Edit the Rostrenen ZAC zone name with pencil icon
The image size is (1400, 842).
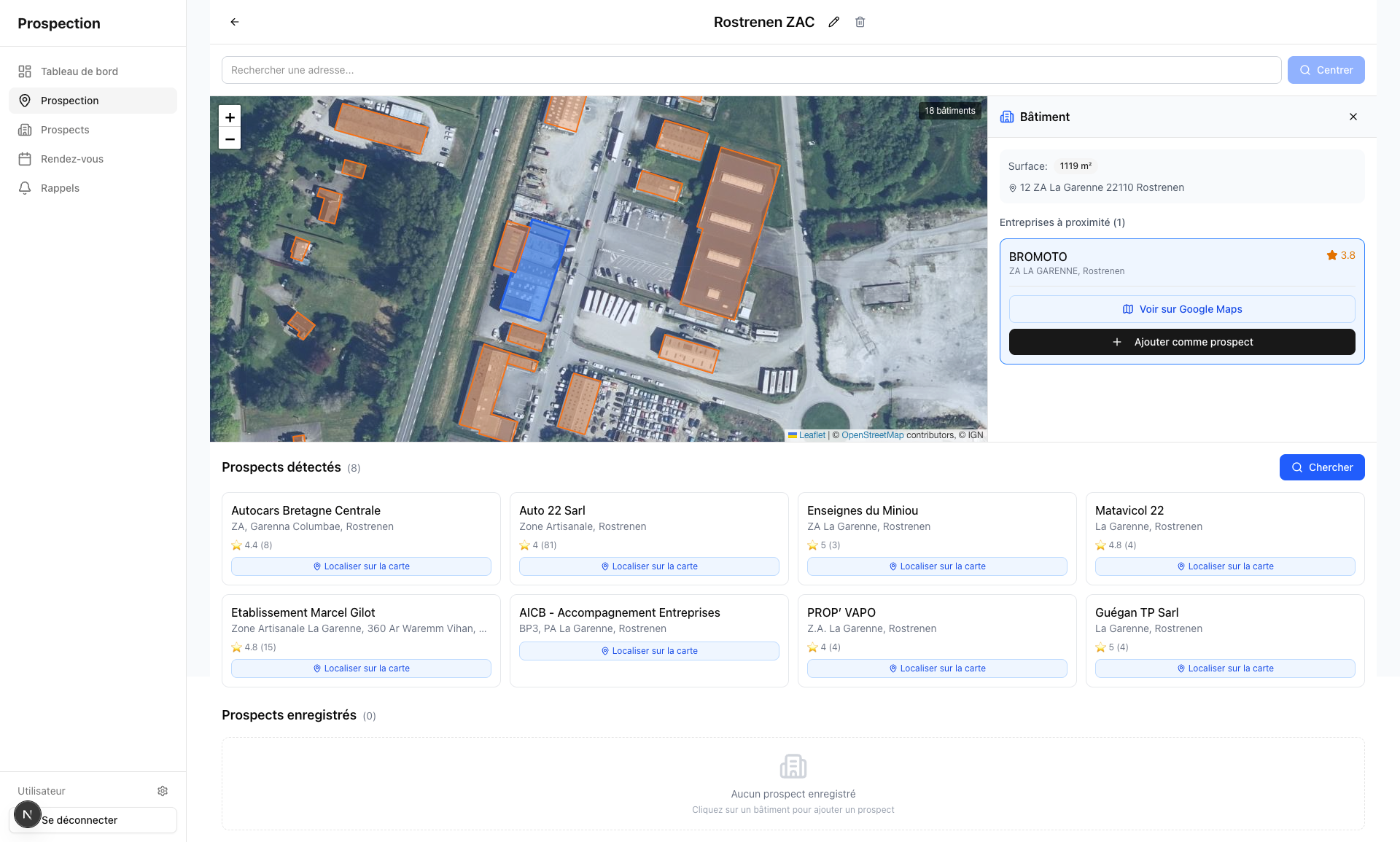coord(833,22)
